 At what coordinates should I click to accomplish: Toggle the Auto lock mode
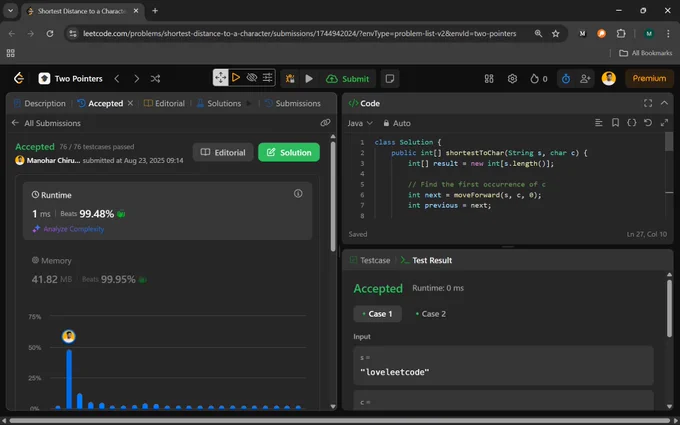point(396,123)
